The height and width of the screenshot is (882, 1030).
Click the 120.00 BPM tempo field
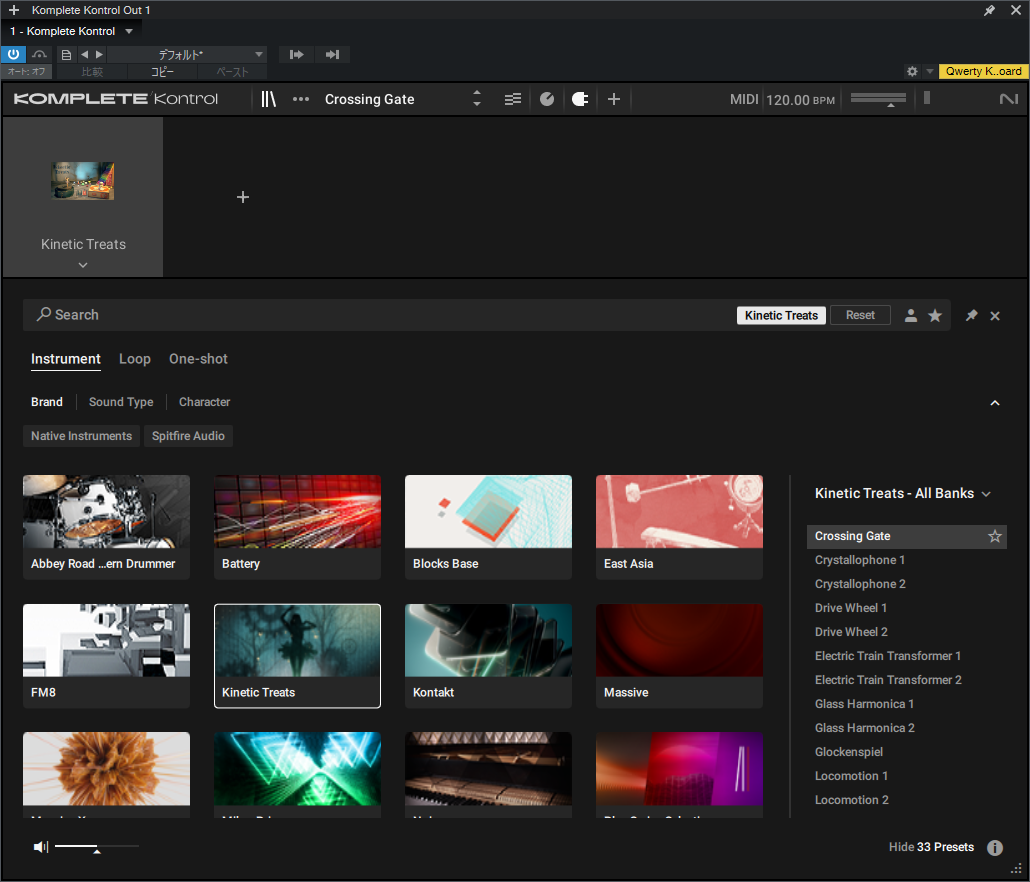pos(800,100)
